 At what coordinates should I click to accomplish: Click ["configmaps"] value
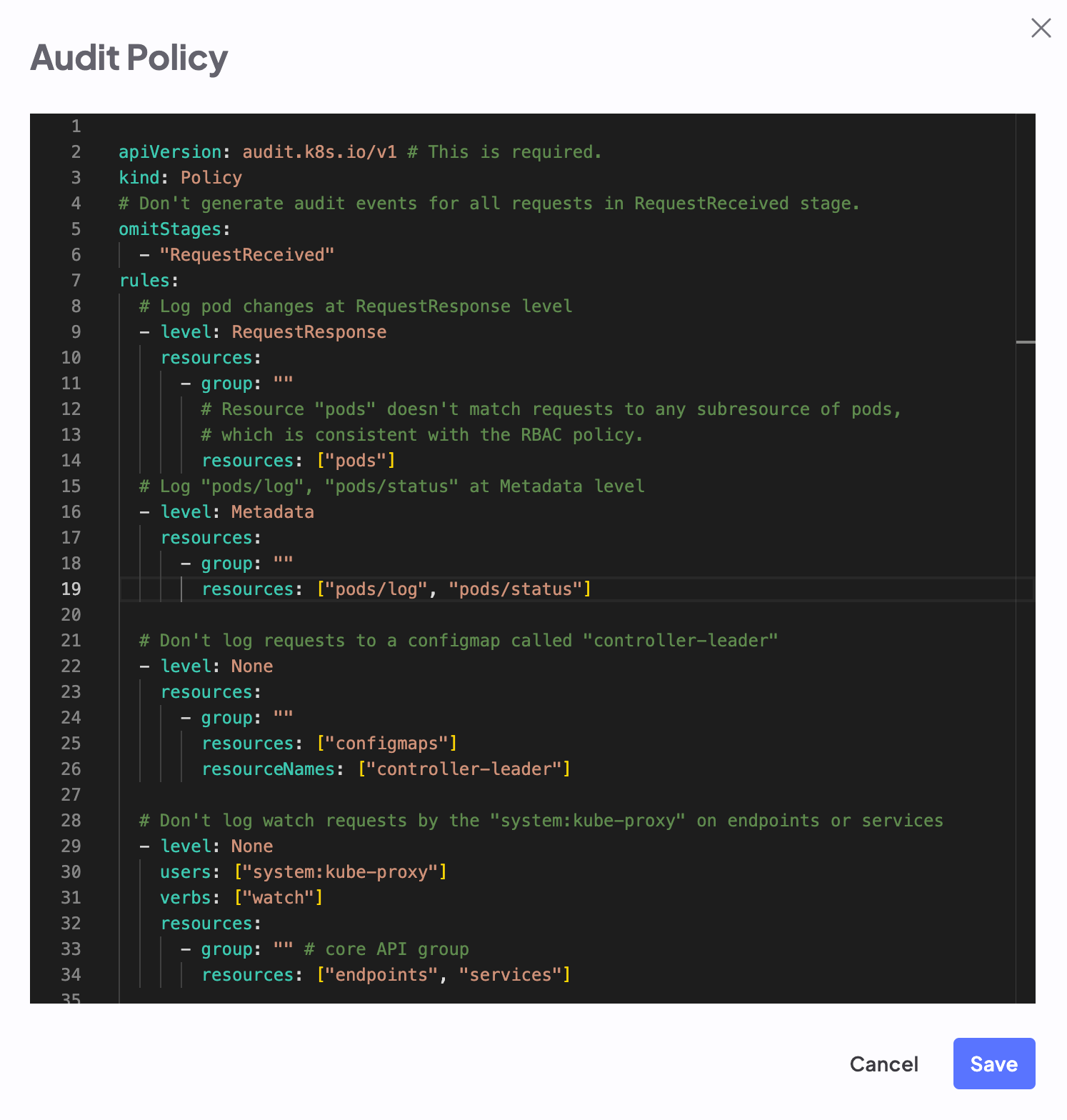[386, 744]
